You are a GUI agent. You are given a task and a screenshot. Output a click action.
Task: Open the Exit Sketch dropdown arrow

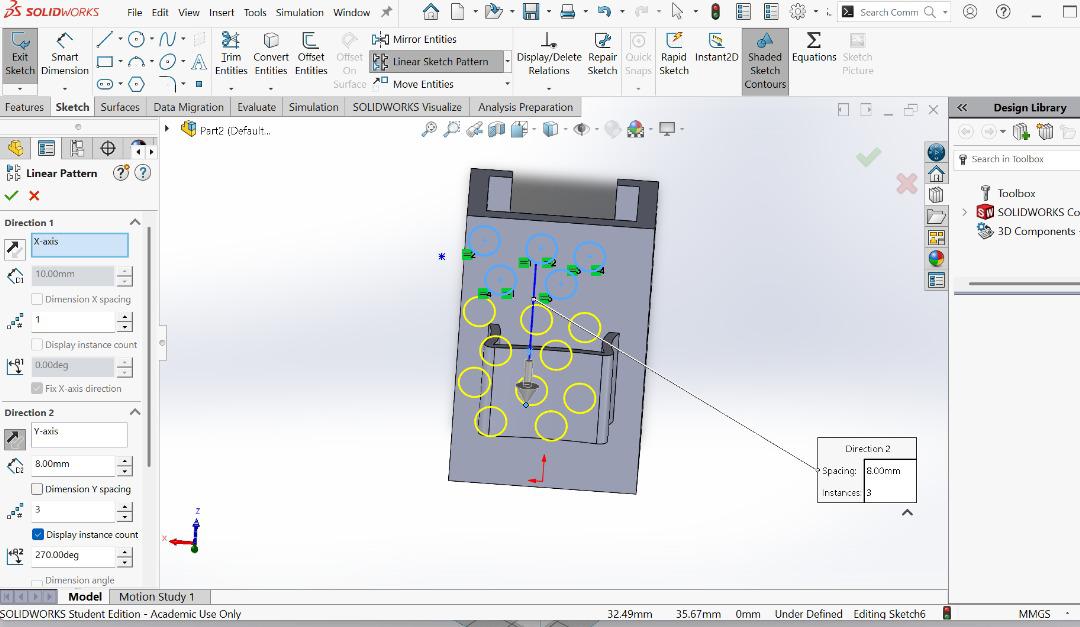coord(19,89)
